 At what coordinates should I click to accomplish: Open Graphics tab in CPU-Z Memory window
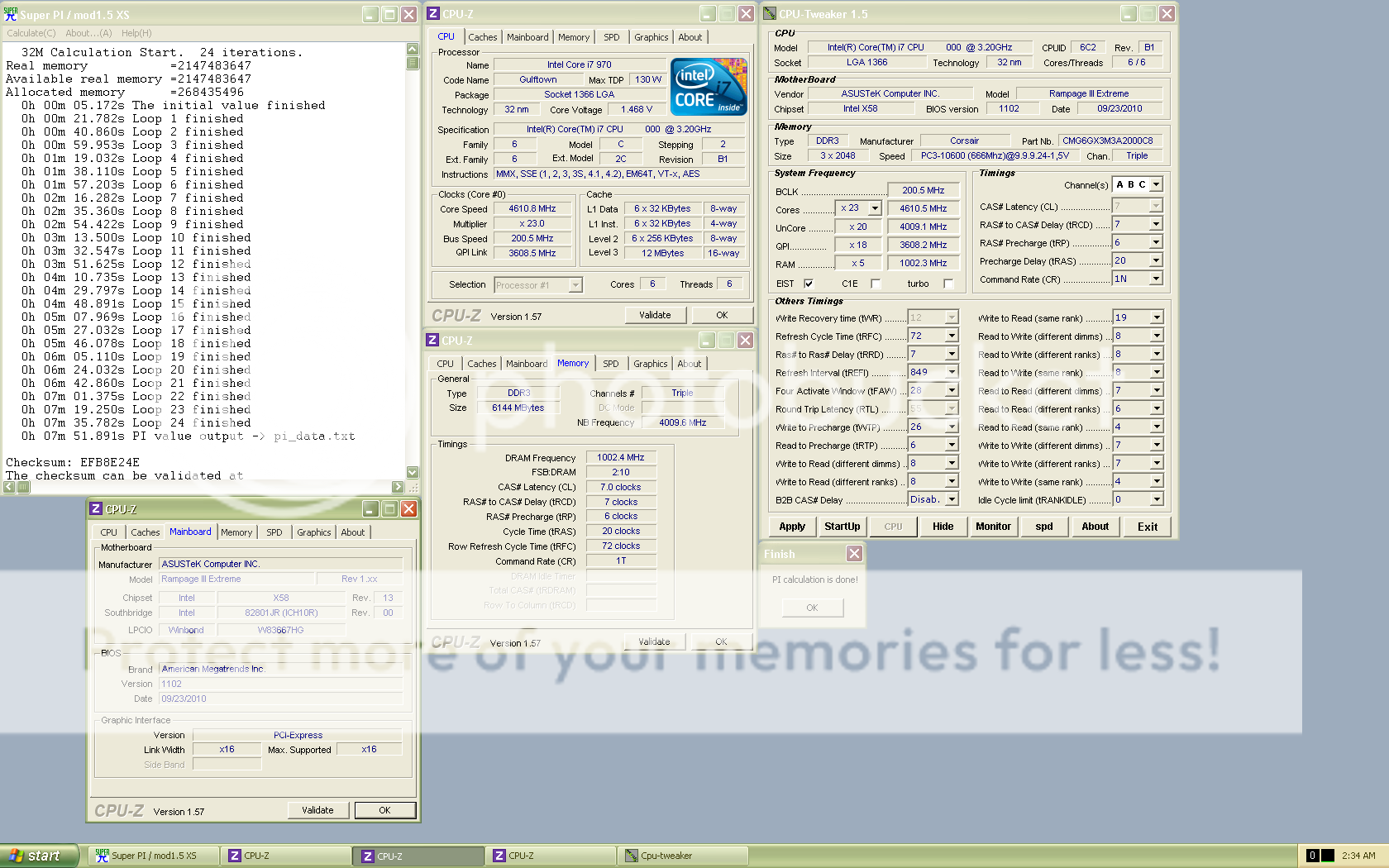pos(651,364)
